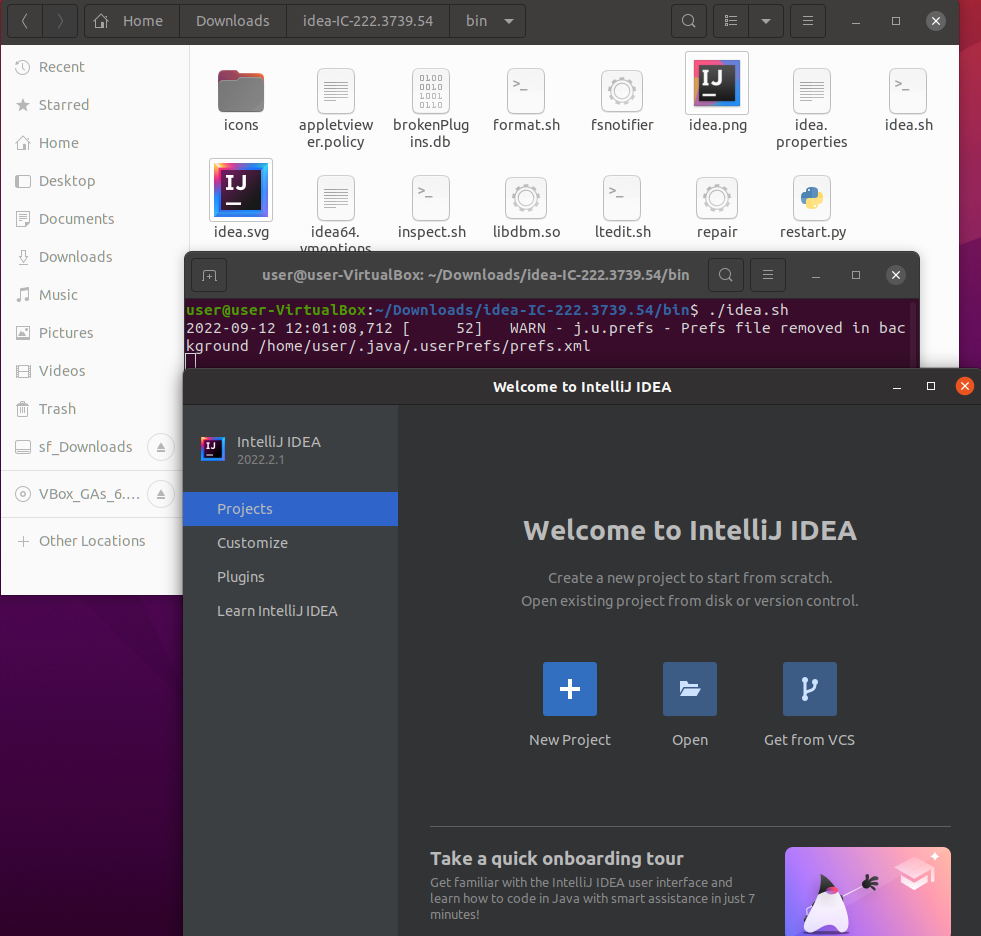
Task: Select the fsnotifier executable
Action: tap(622, 100)
